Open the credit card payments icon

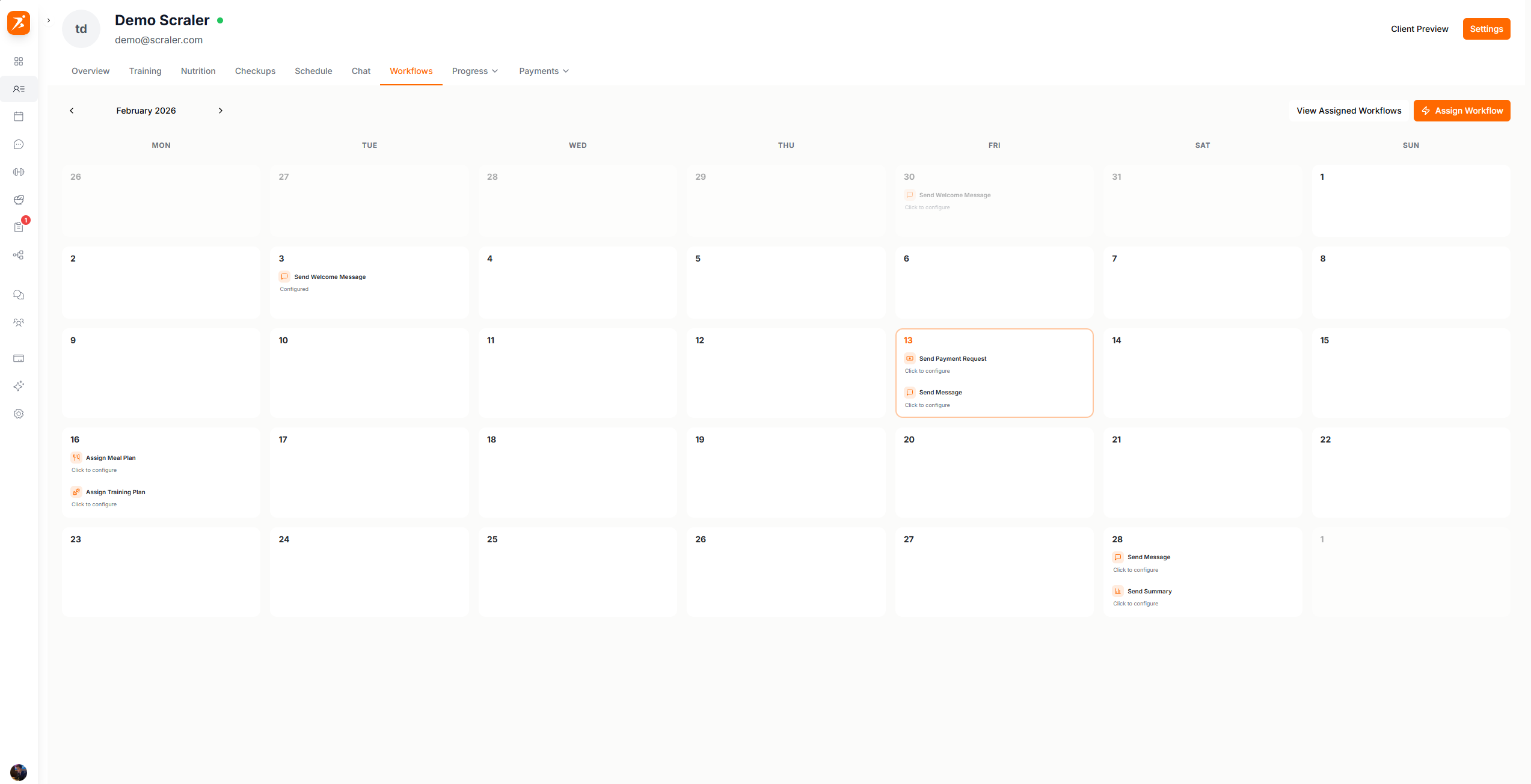pos(19,358)
